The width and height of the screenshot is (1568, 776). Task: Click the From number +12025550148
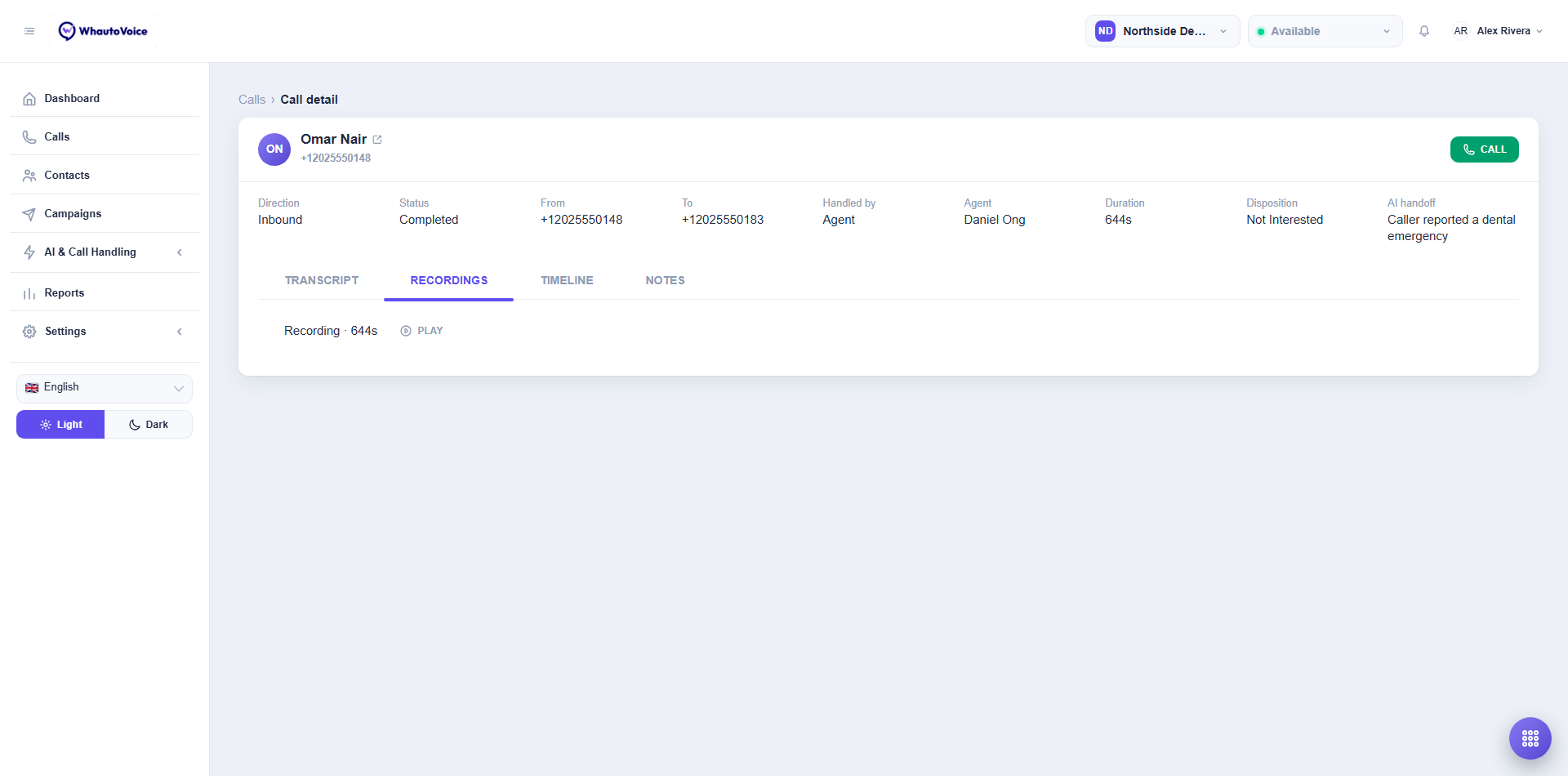click(581, 220)
